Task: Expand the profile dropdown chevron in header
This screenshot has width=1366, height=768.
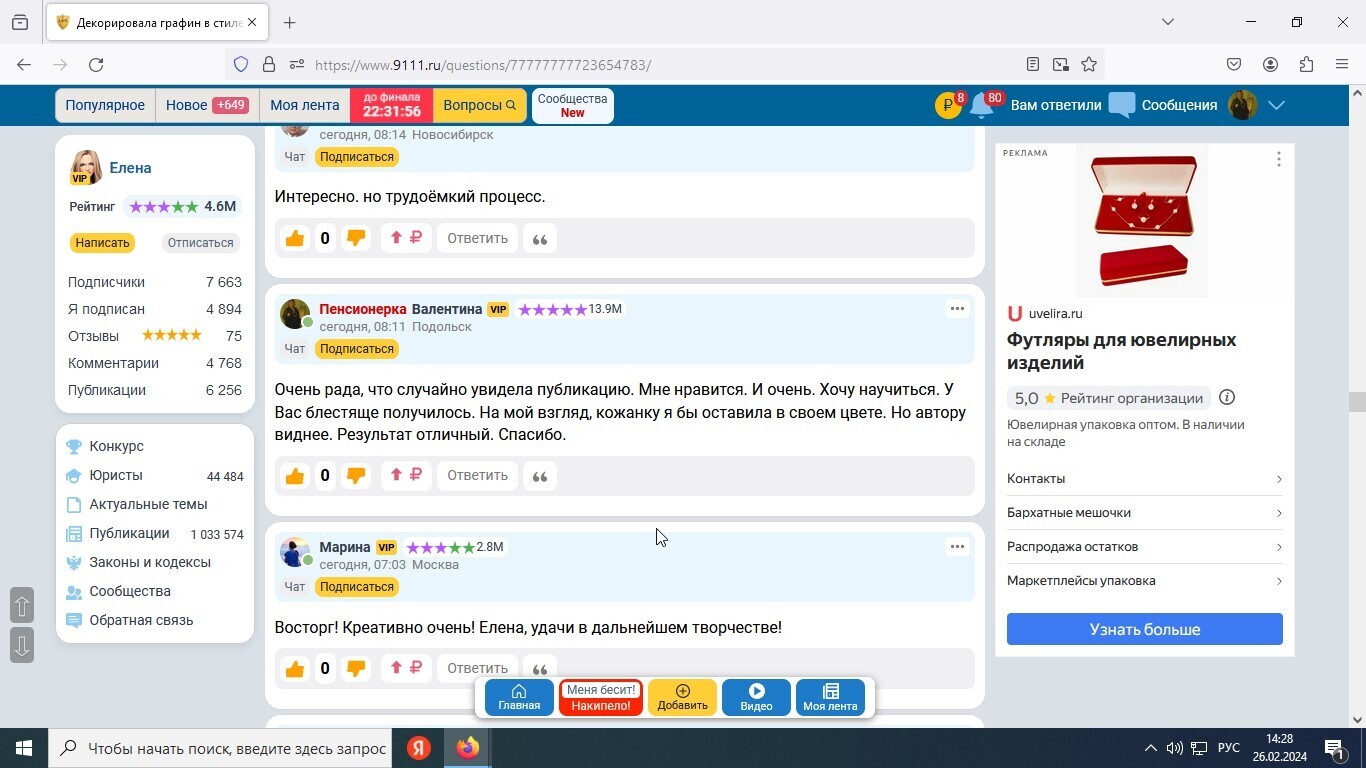Action: point(1276,105)
